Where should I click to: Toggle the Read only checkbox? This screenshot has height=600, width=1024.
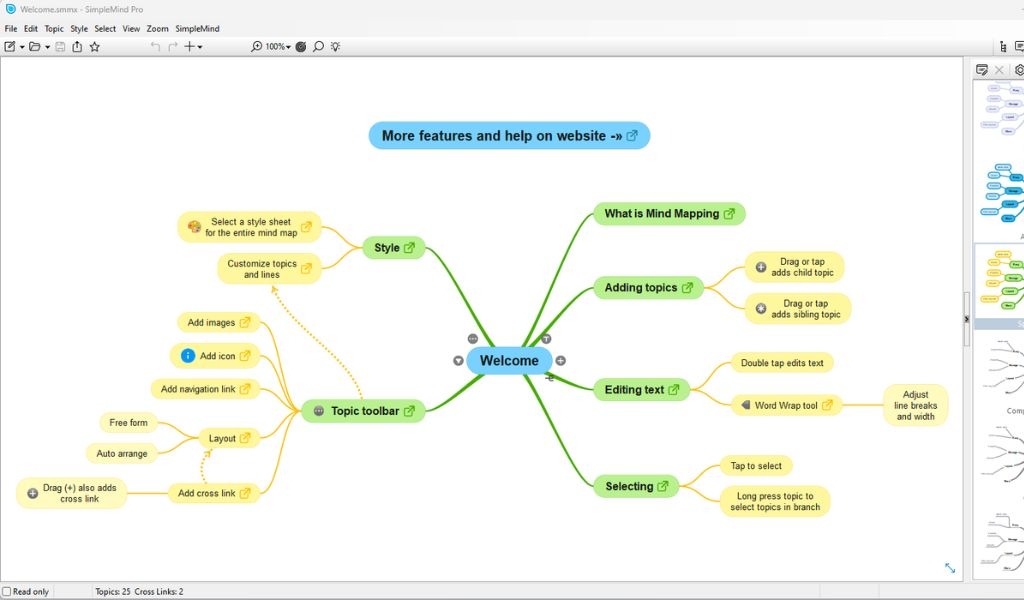click(x=7, y=592)
